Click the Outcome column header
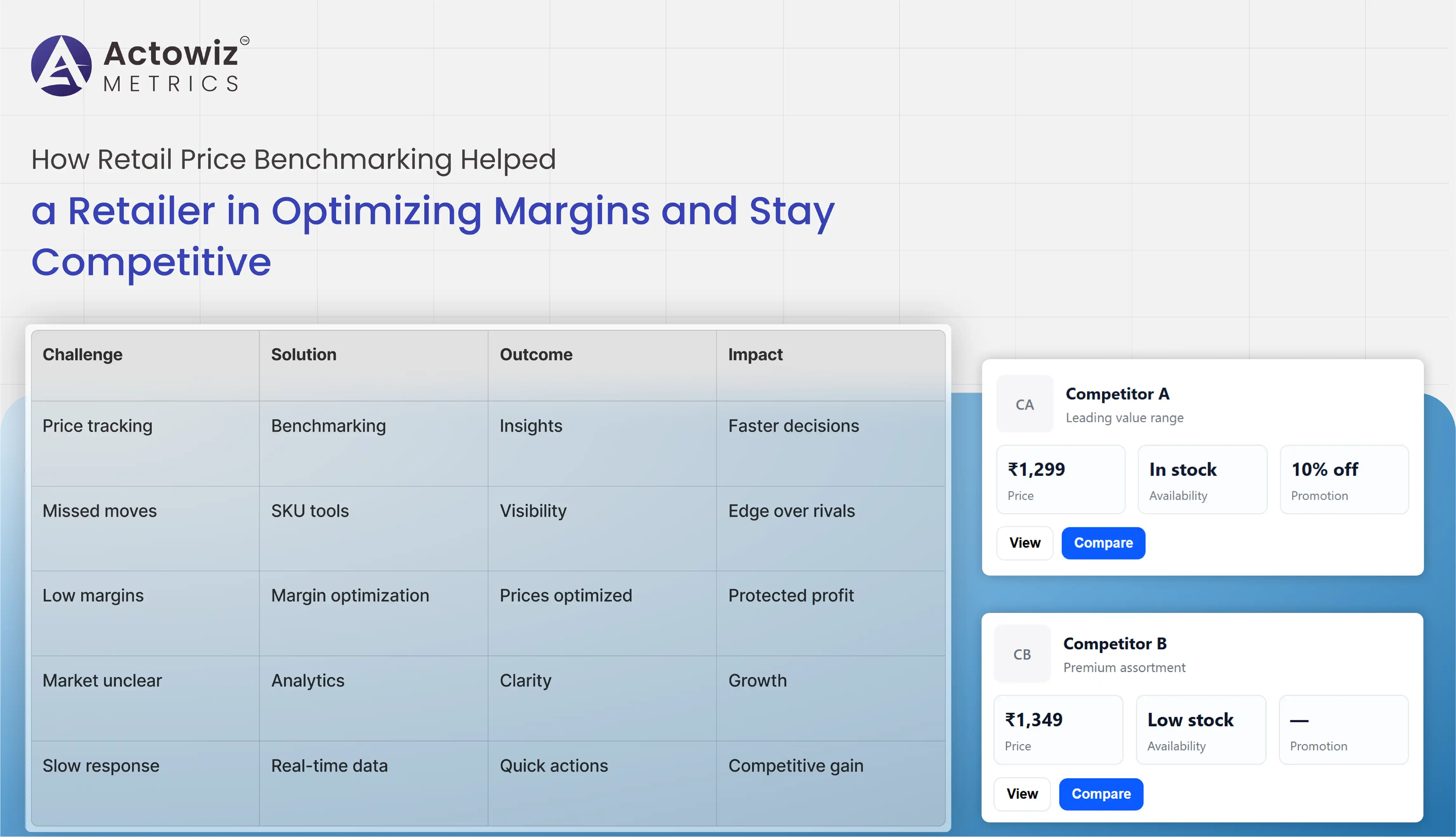Viewport: 1456px width, 837px height. [535, 355]
